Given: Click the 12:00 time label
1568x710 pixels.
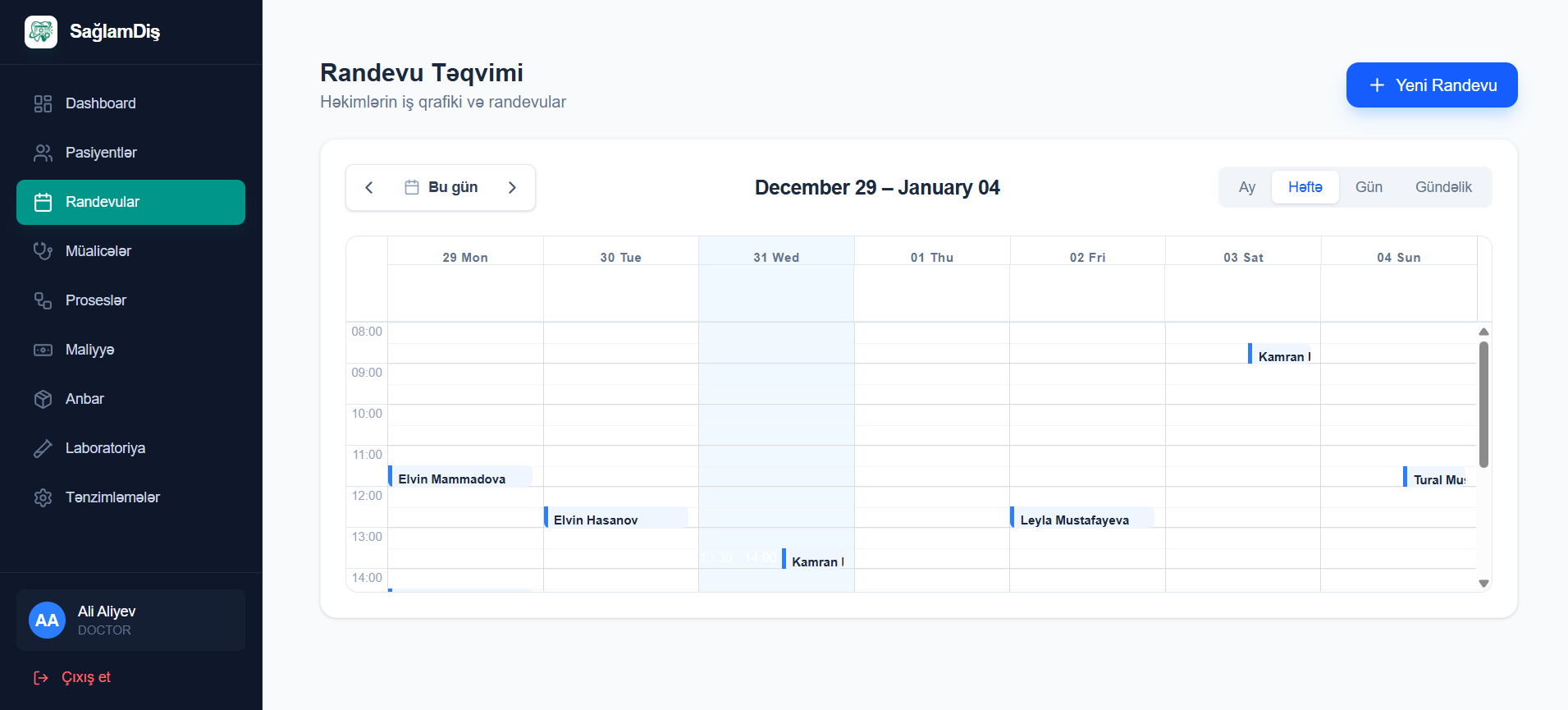Looking at the screenshot, I should click(367, 496).
